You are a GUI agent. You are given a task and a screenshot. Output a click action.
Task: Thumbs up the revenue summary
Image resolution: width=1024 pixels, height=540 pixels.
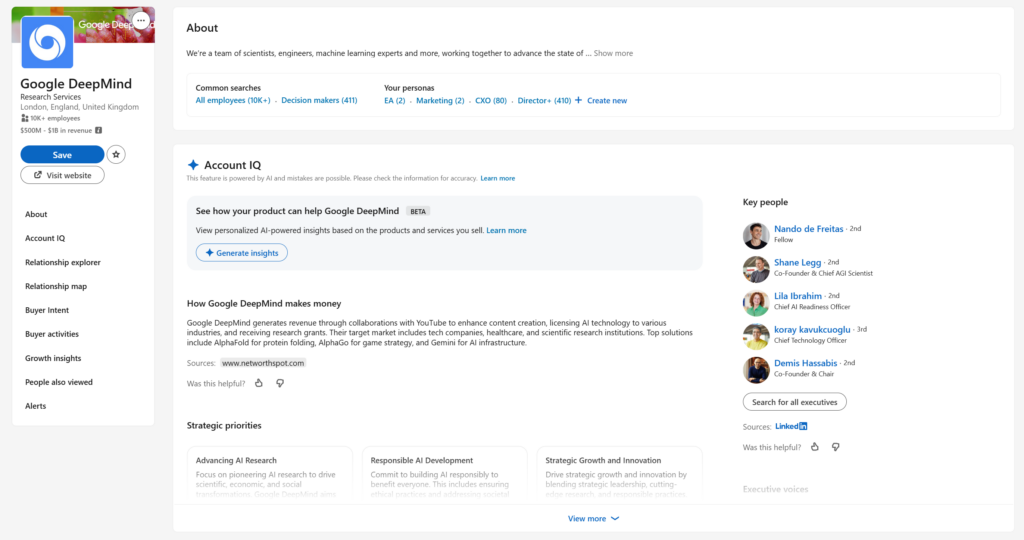click(259, 383)
